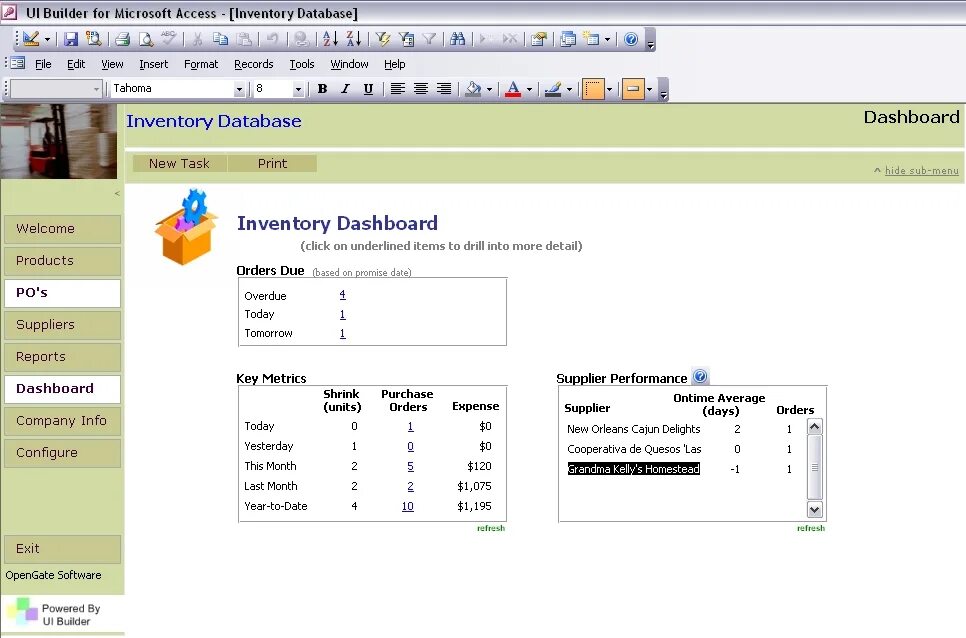Open the View mode dropdown arrow

coord(47,39)
